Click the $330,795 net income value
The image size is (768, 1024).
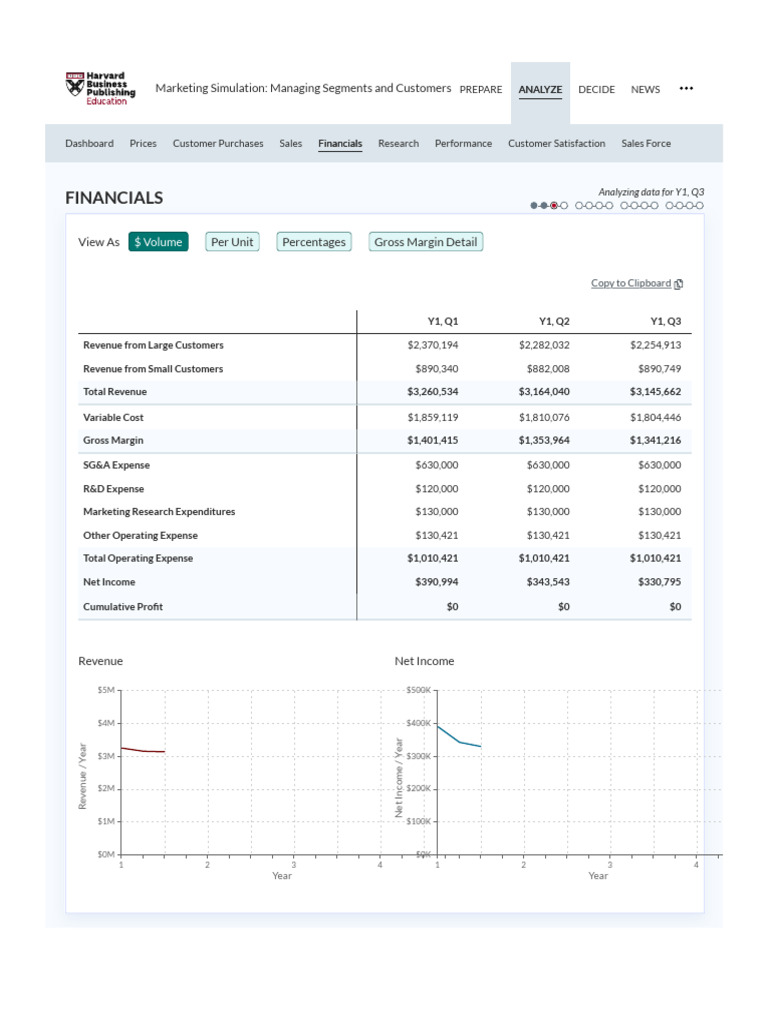[x=660, y=582]
